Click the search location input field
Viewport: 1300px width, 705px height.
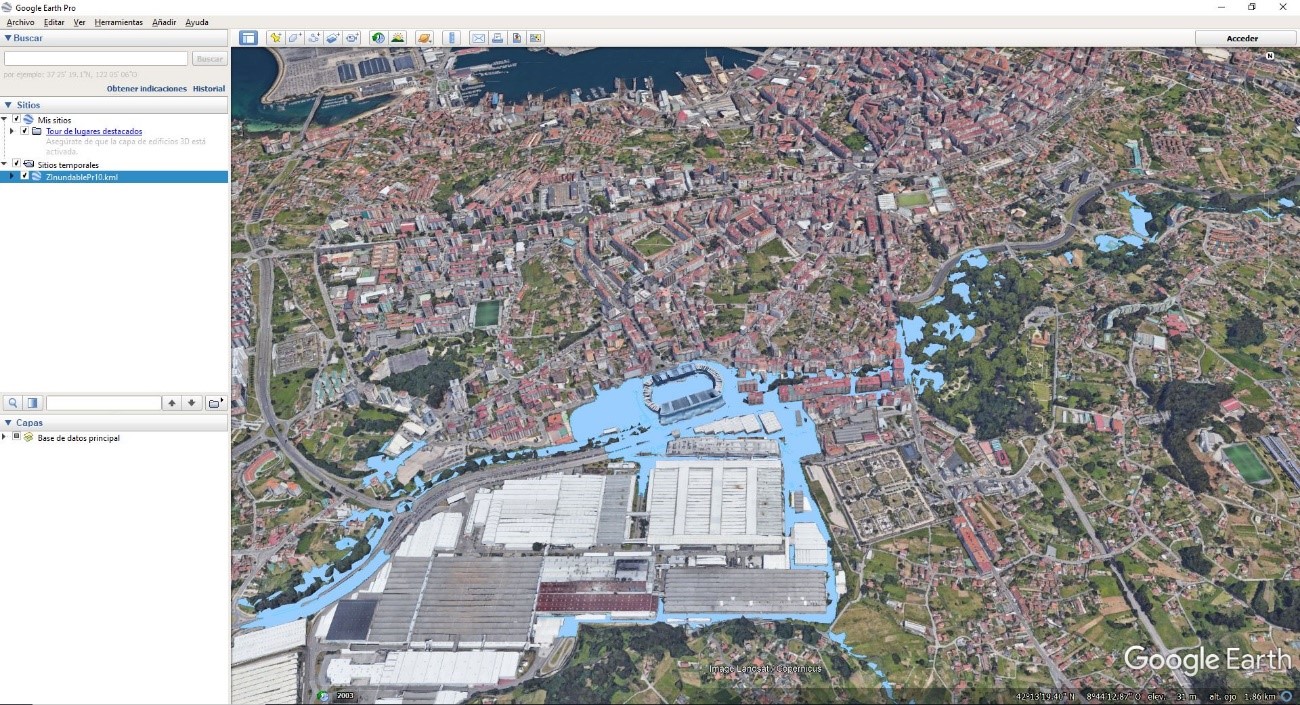96,59
